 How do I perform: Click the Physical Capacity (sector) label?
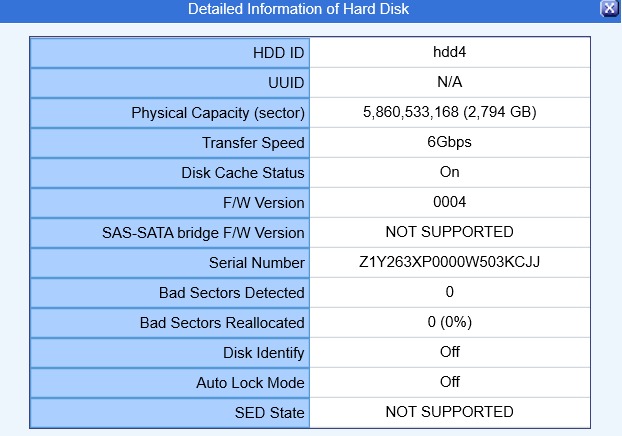(218, 113)
